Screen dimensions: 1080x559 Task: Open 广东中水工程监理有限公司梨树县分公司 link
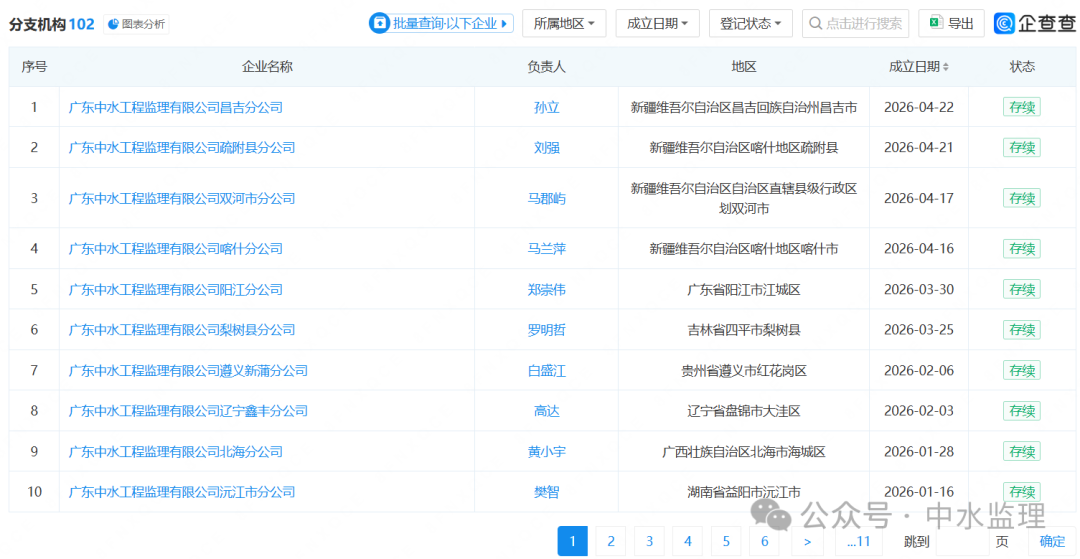coord(182,330)
